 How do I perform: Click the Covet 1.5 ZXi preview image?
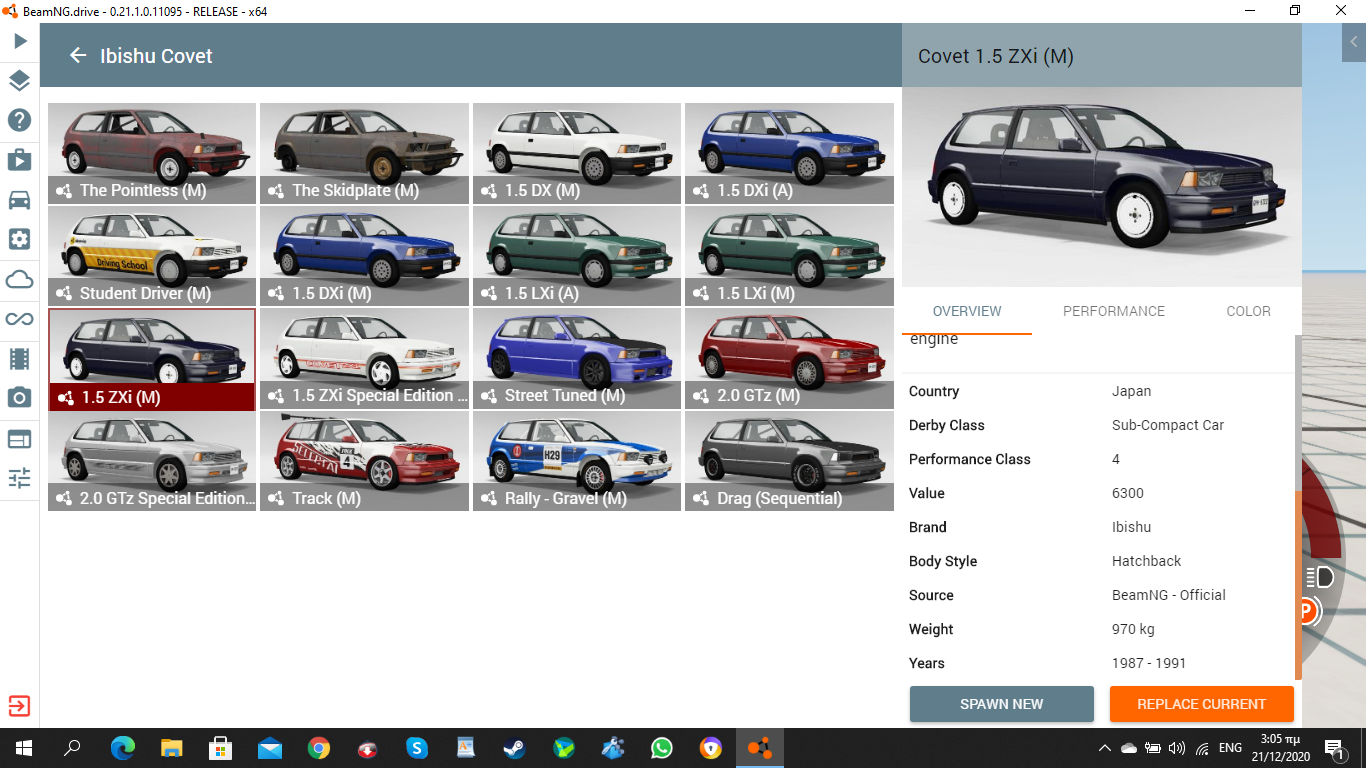[1102, 187]
